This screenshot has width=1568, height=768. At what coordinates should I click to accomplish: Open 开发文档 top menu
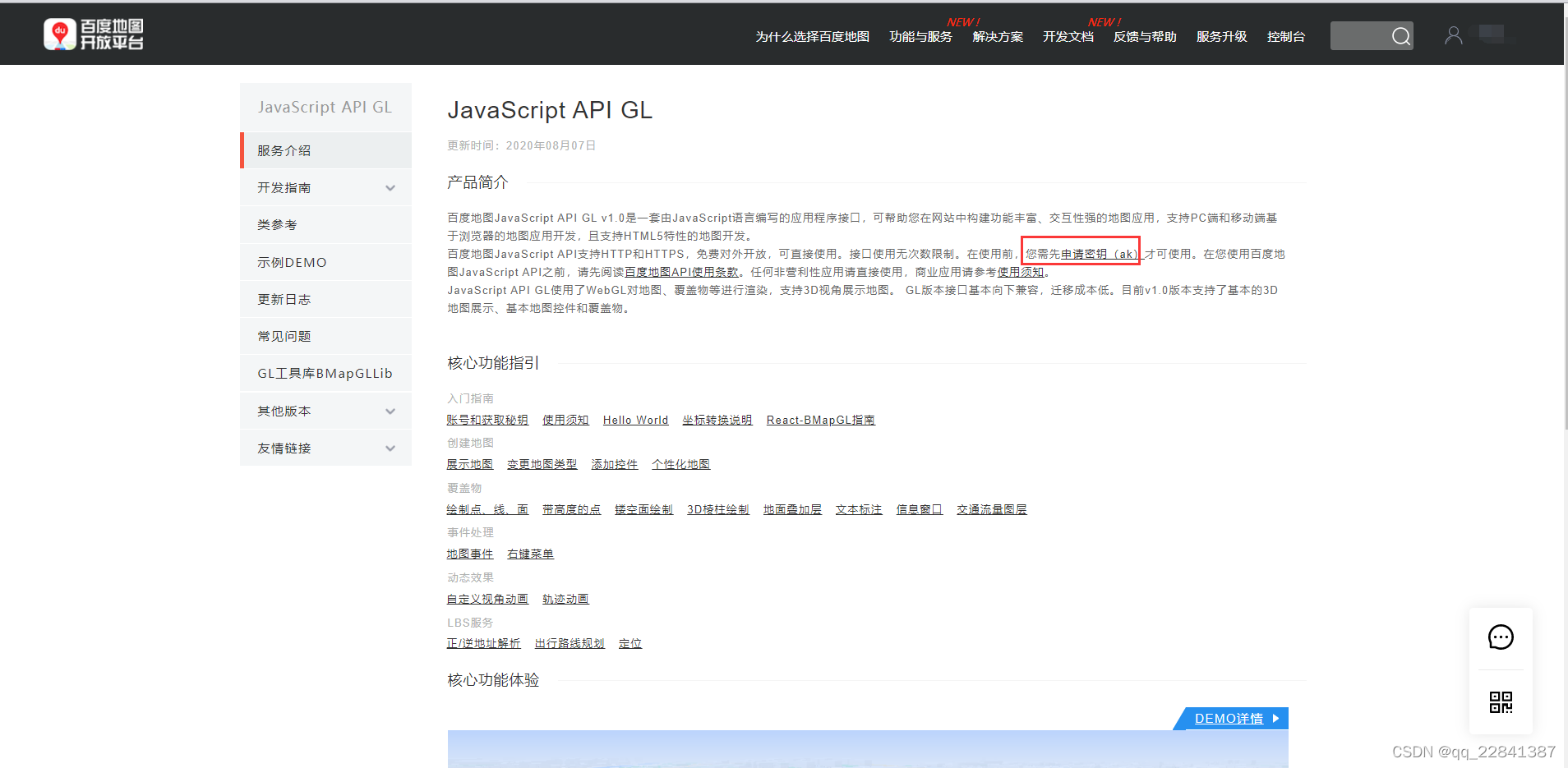point(1068,37)
